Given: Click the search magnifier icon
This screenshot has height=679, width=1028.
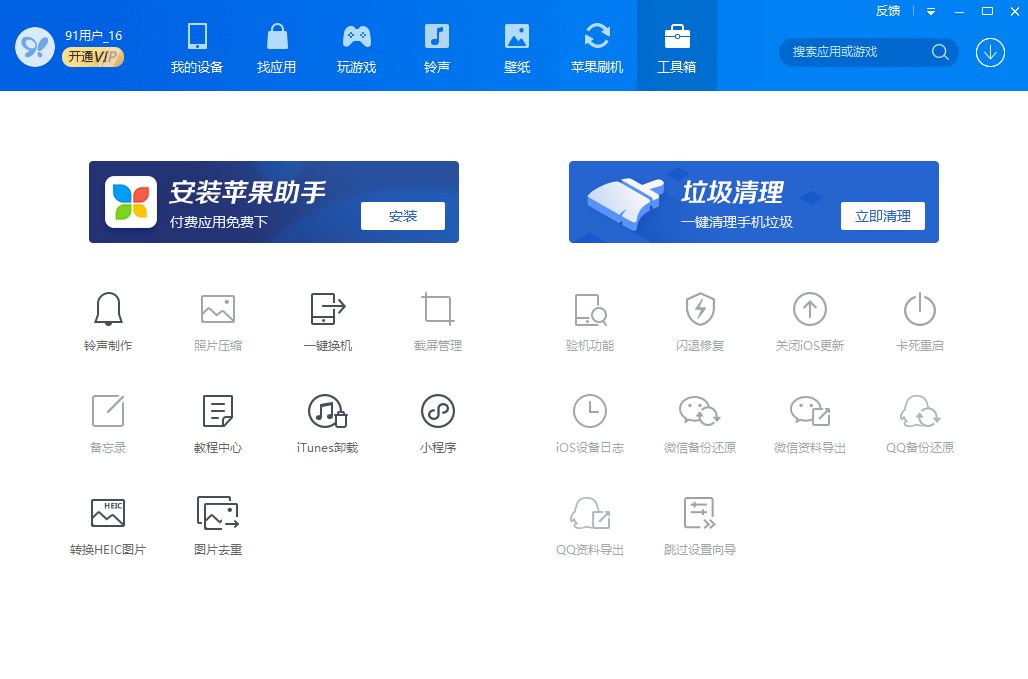Looking at the screenshot, I should (940, 52).
